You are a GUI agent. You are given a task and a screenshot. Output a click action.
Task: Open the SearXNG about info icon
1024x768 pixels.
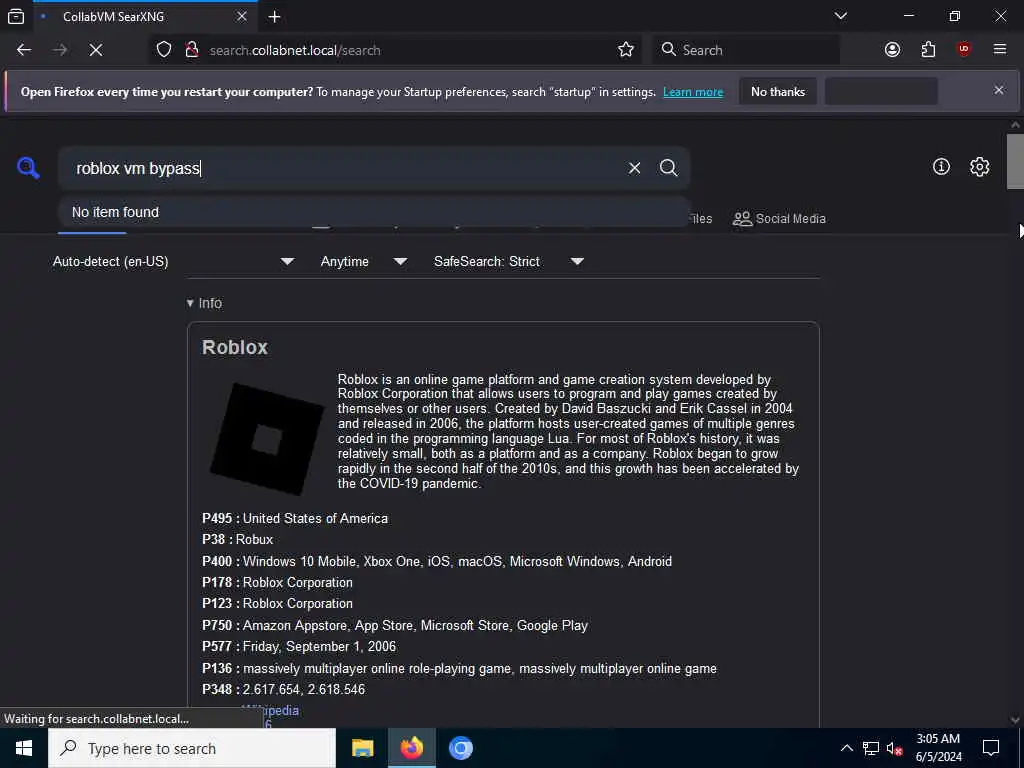(x=941, y=167)
